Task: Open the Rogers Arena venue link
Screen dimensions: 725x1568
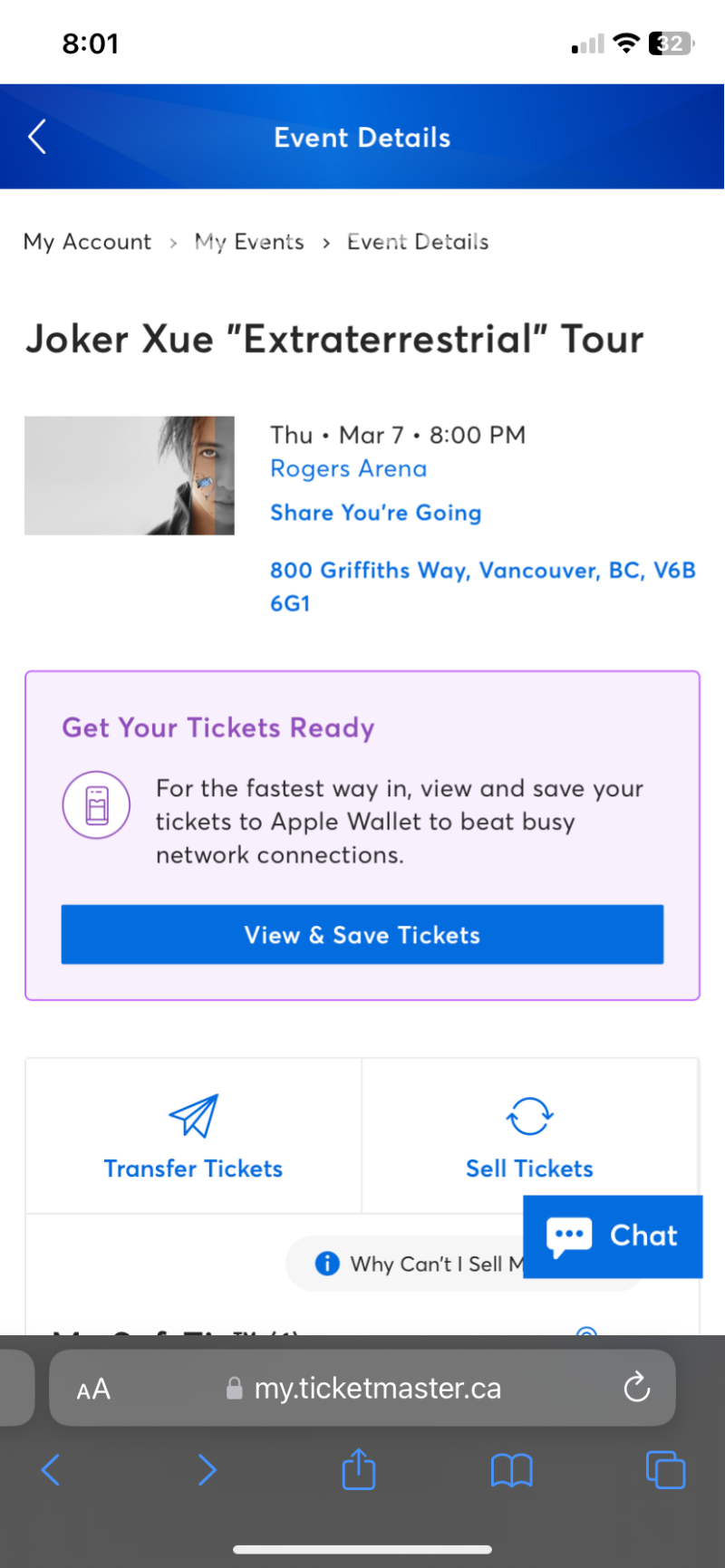Action: click(x=348, y=468)
